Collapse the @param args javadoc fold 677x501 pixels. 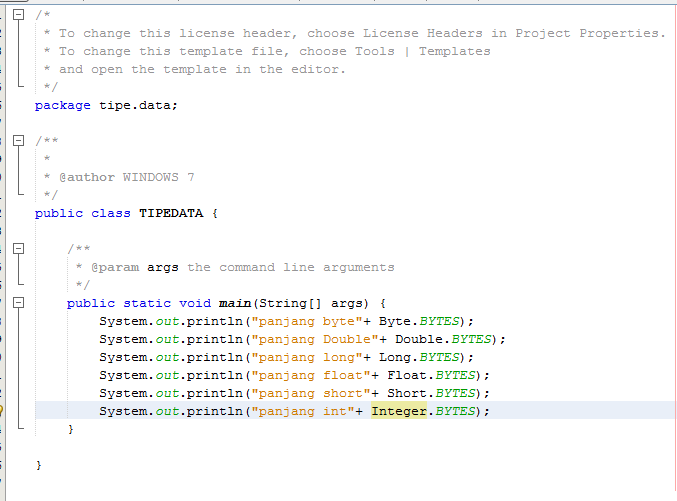pos(18,248)
